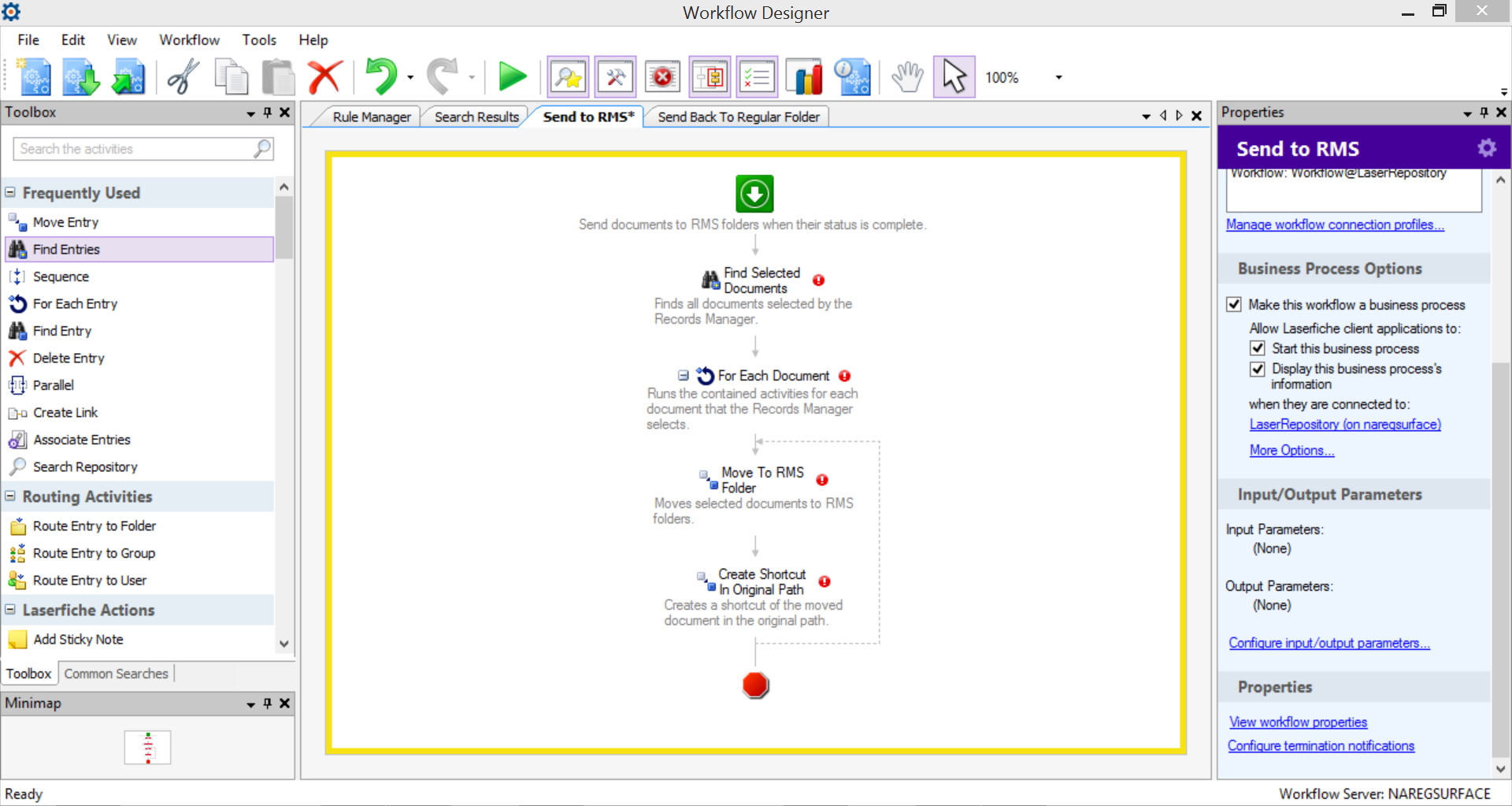
Task: Collapse the For Each Document activity
Action: (684, 376)
